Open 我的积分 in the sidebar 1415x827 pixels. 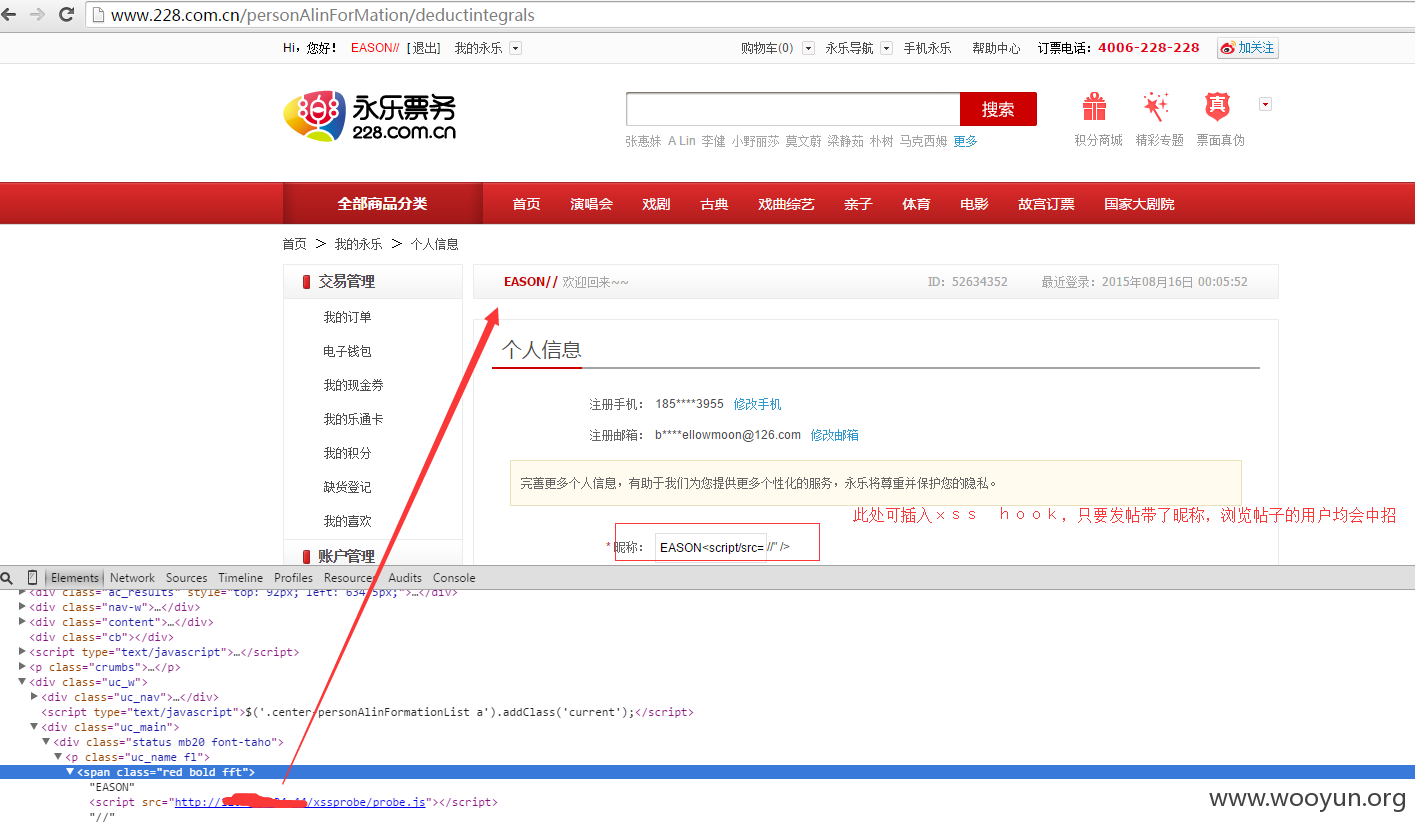point(347,453)
